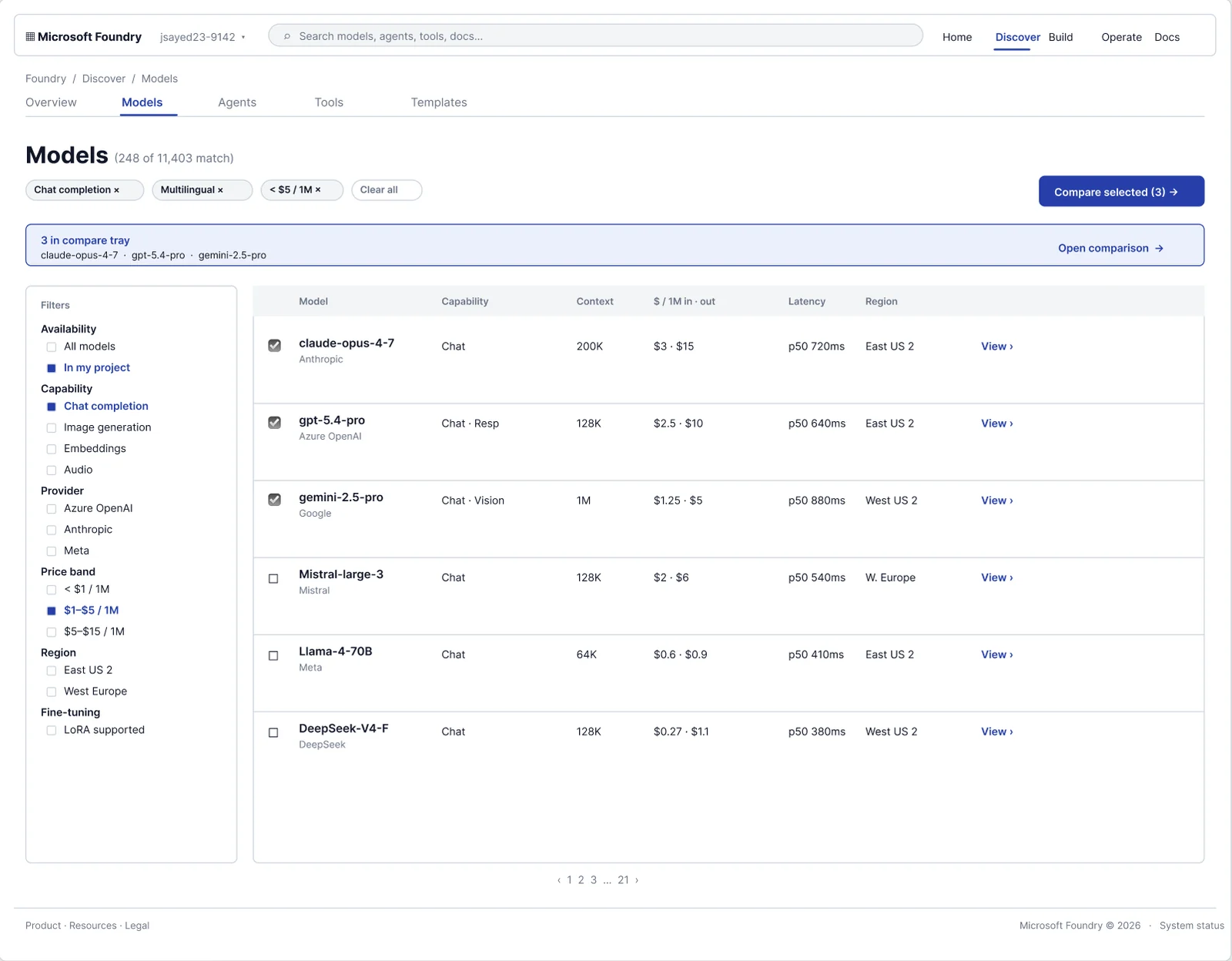This screenshot has height=961, width=1232.
Task: Open View for Mistral-large-3
Action: click(x=996, y=578)
